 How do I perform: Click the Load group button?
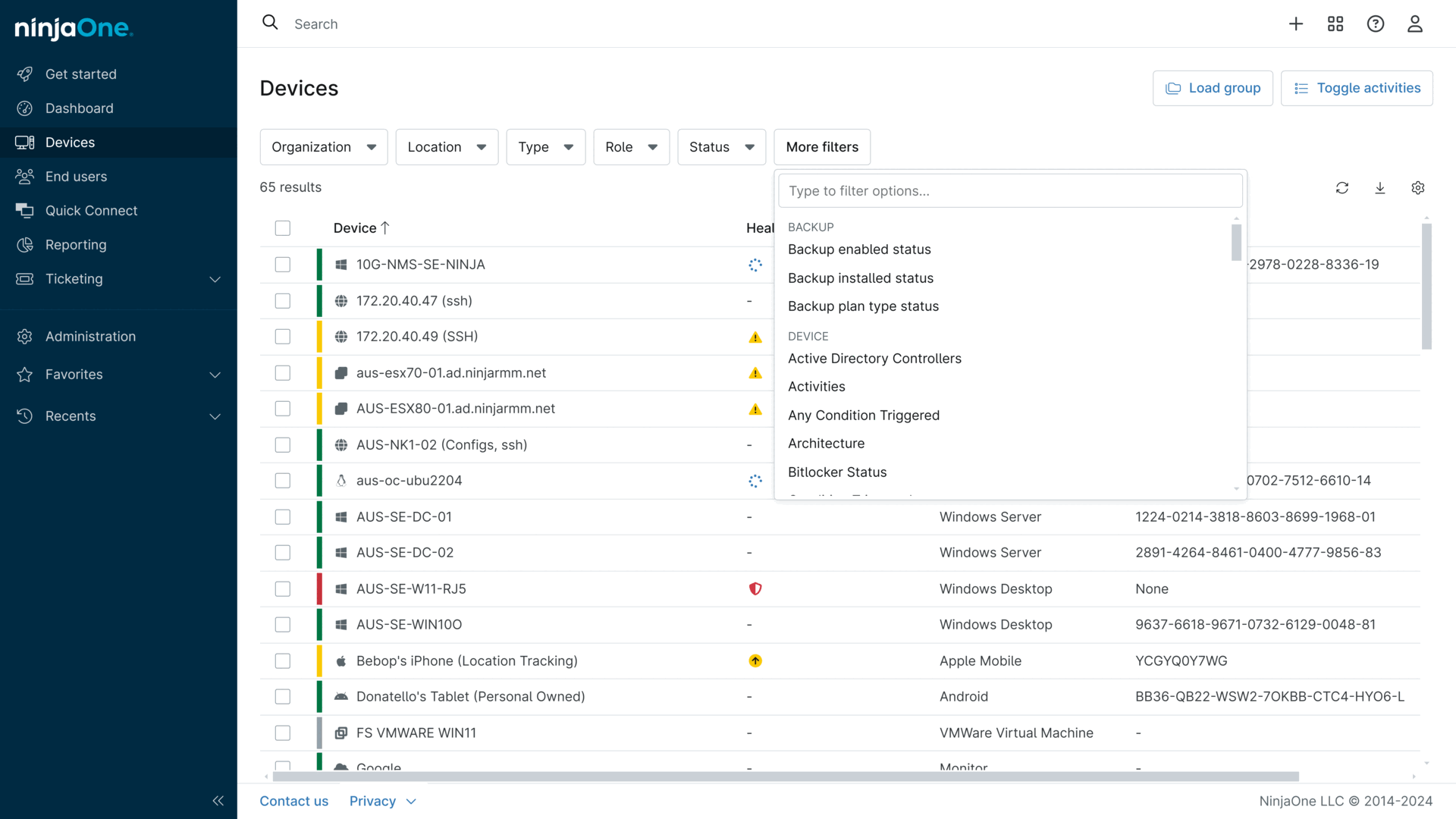pos(1213,89)
